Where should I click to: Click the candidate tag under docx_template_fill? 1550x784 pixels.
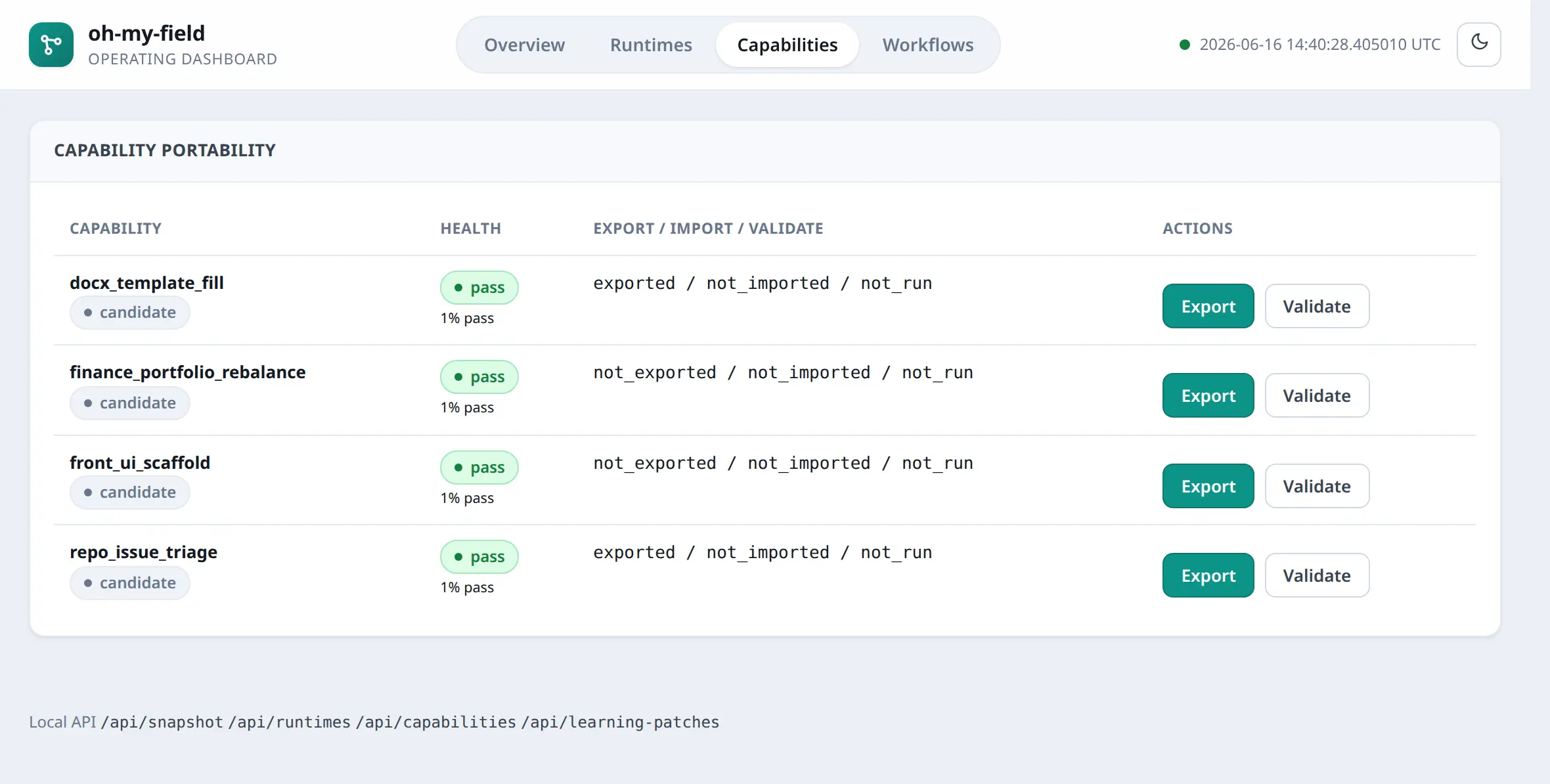[x=130, y=313]
